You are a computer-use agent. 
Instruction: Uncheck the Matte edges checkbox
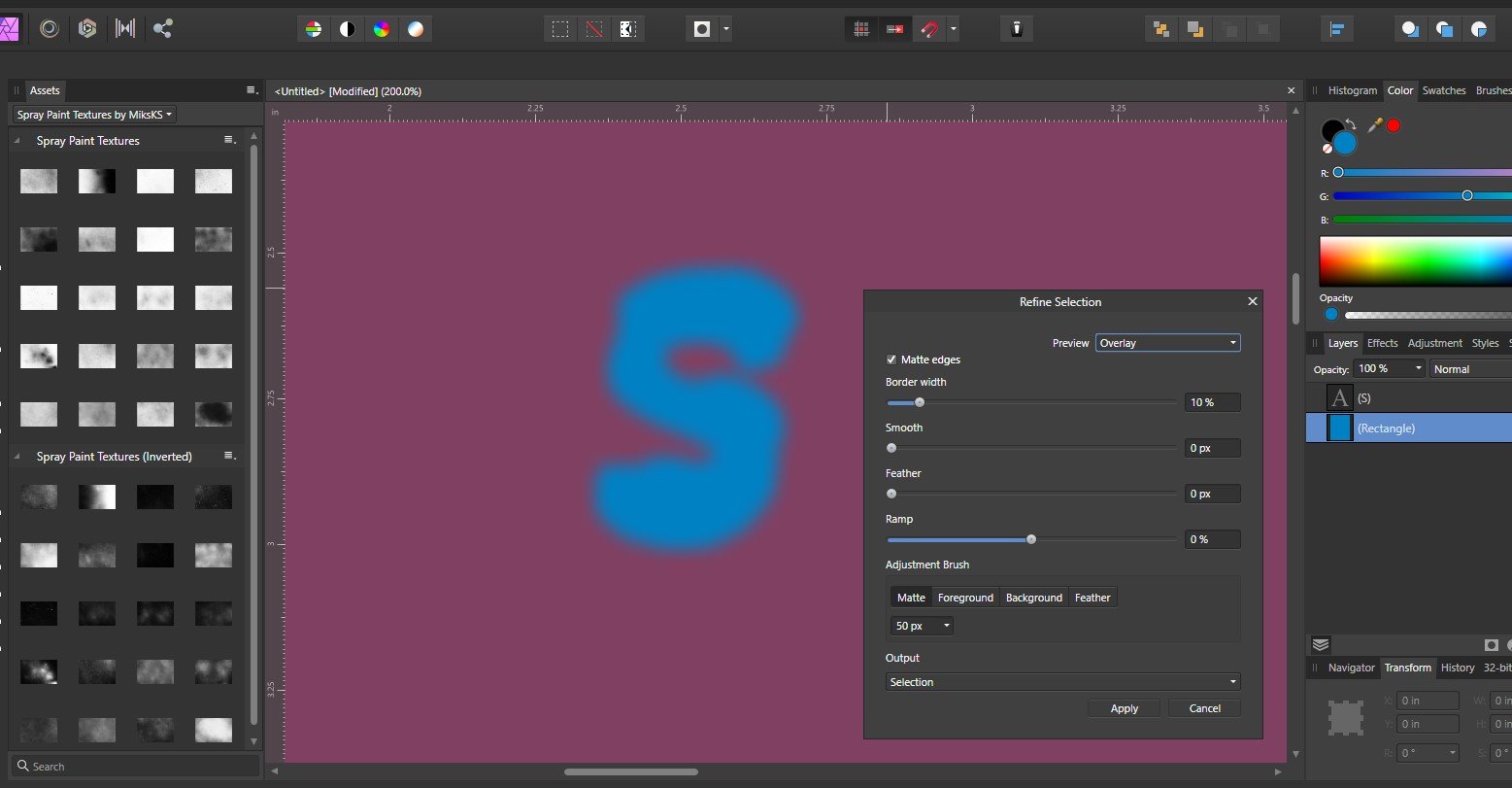892,360
